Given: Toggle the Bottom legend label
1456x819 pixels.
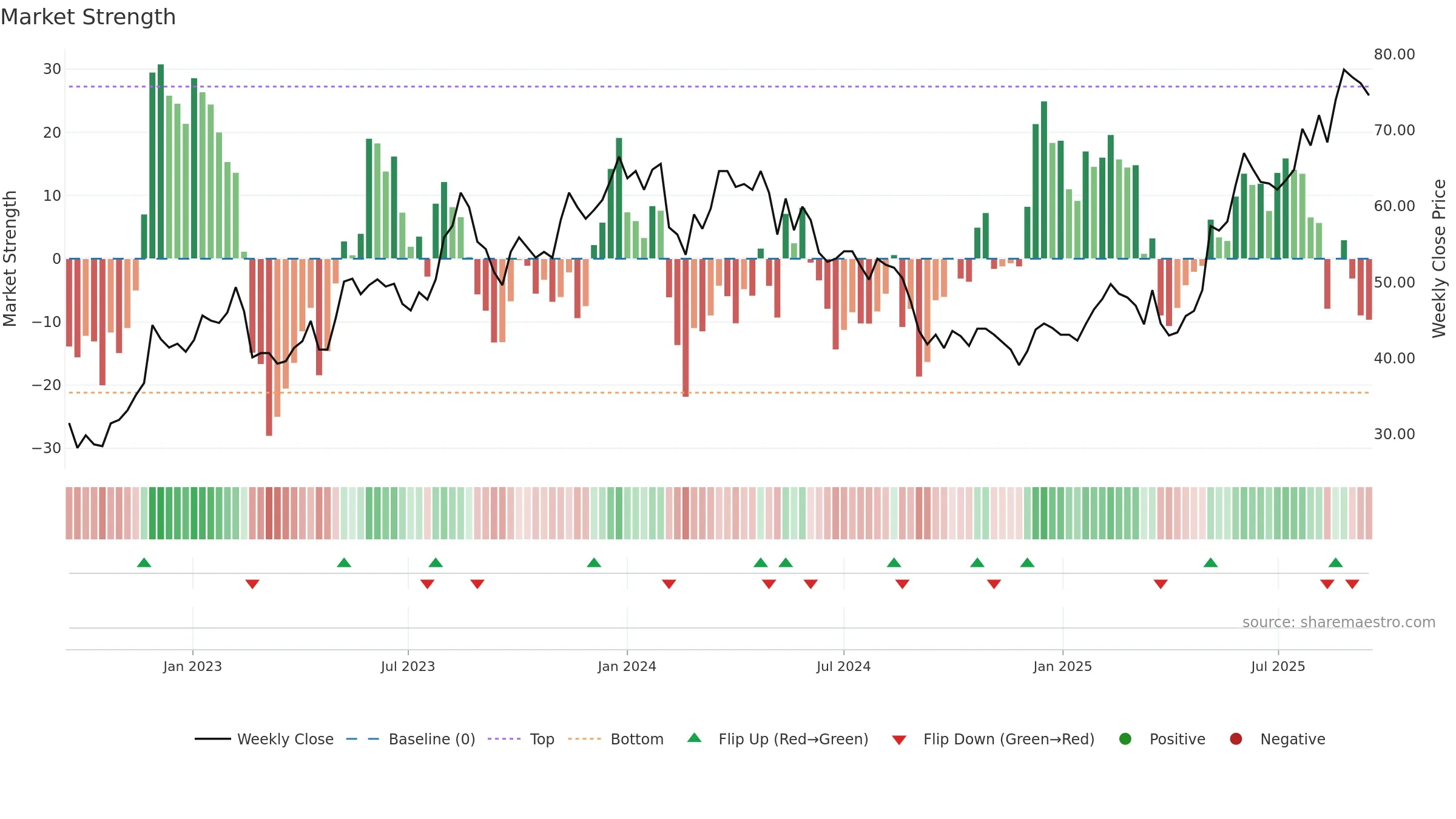Looking at the screenshot, I should pyautogui.click(x=637, y=739).
